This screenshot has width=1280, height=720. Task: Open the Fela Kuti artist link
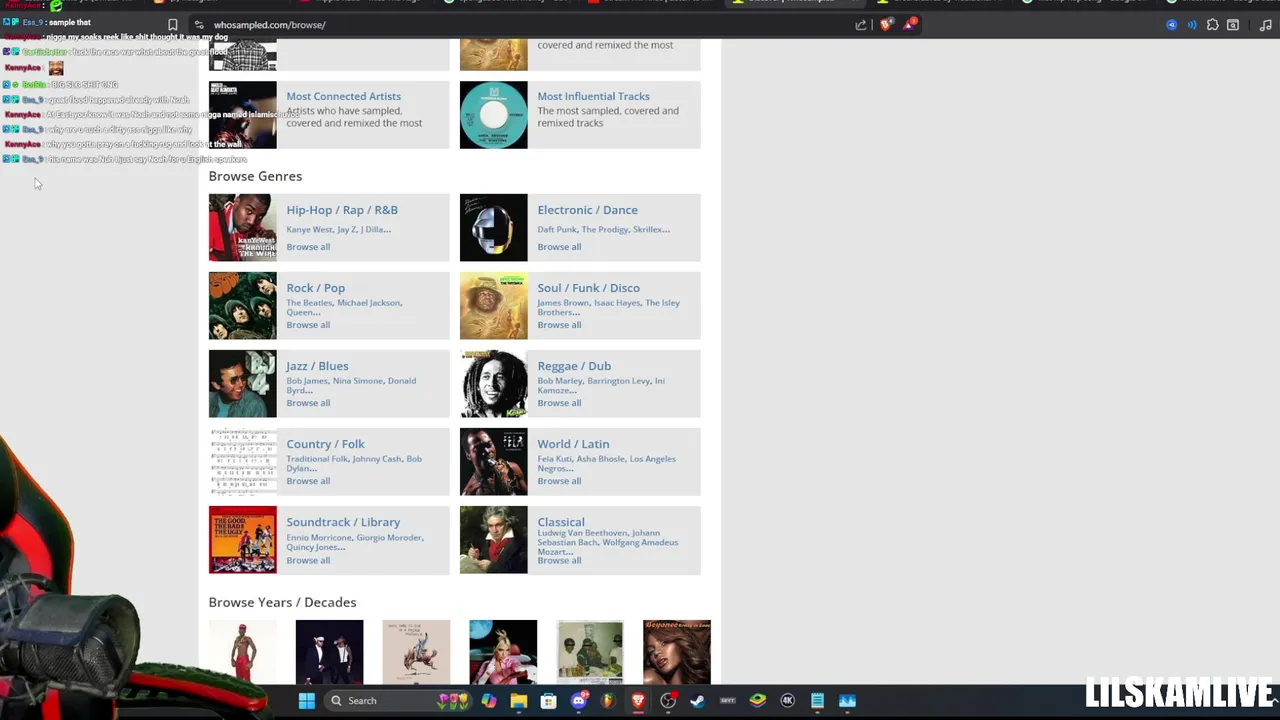pos(554,459)
